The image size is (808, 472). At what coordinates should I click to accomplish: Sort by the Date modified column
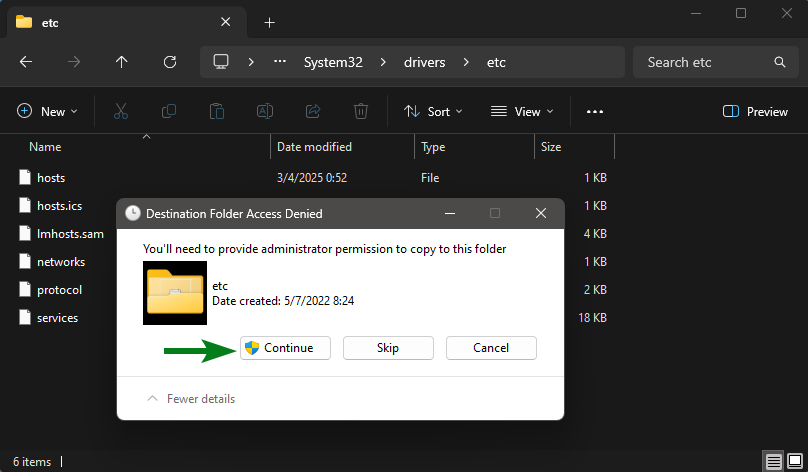click(314, 147)
